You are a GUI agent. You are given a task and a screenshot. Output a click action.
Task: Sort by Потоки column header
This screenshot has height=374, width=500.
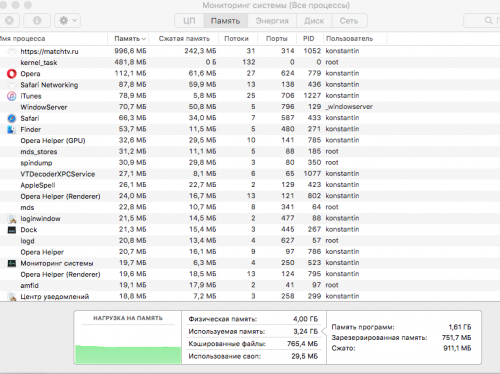tap(237, 39)
